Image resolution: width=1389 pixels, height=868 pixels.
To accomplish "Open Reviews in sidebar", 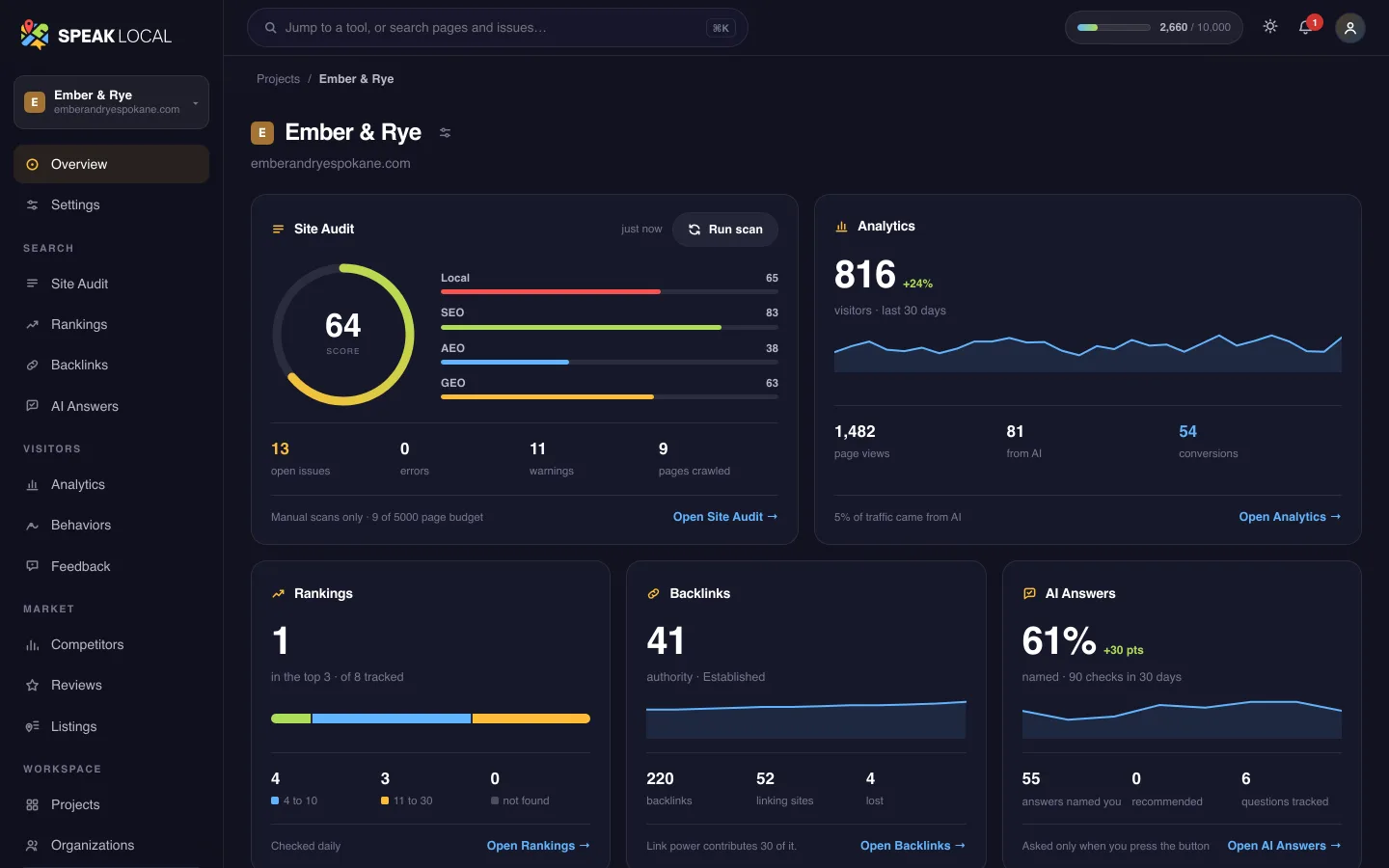I will coord(111,685).
